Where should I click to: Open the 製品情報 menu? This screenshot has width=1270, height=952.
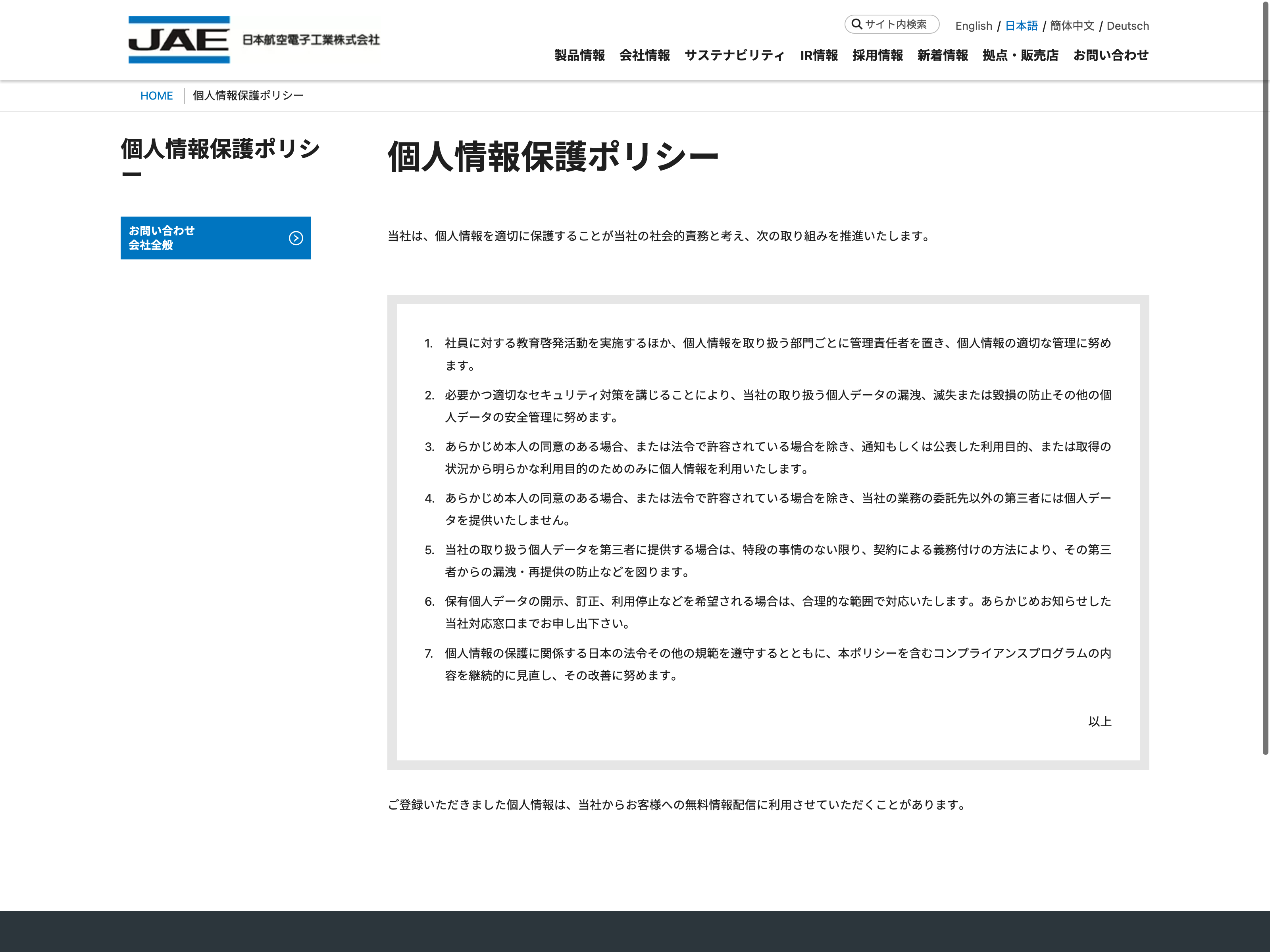coord(579,55)
